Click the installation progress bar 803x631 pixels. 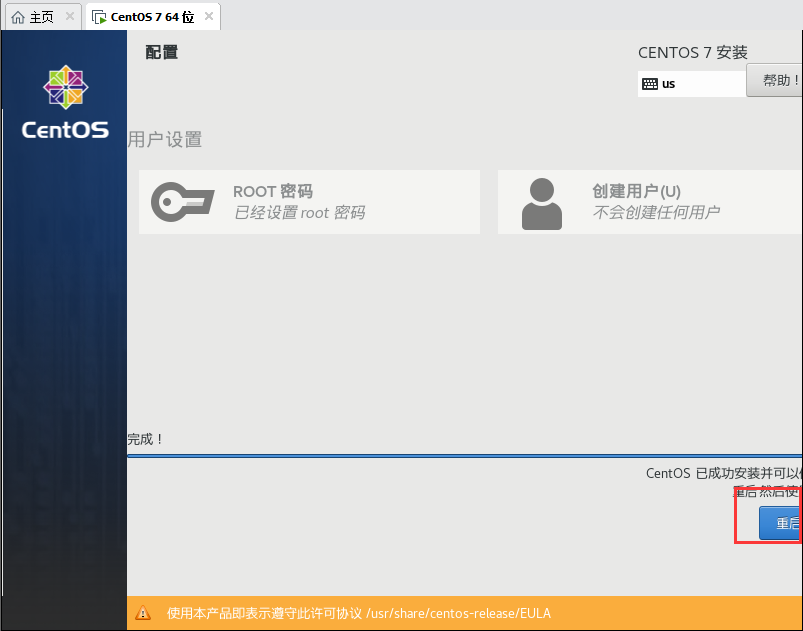(x=464, y=455)
